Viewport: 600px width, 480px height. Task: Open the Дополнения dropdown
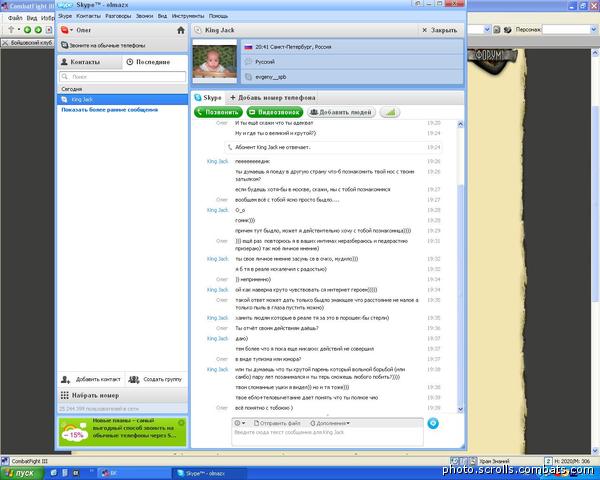coord(330,423)
